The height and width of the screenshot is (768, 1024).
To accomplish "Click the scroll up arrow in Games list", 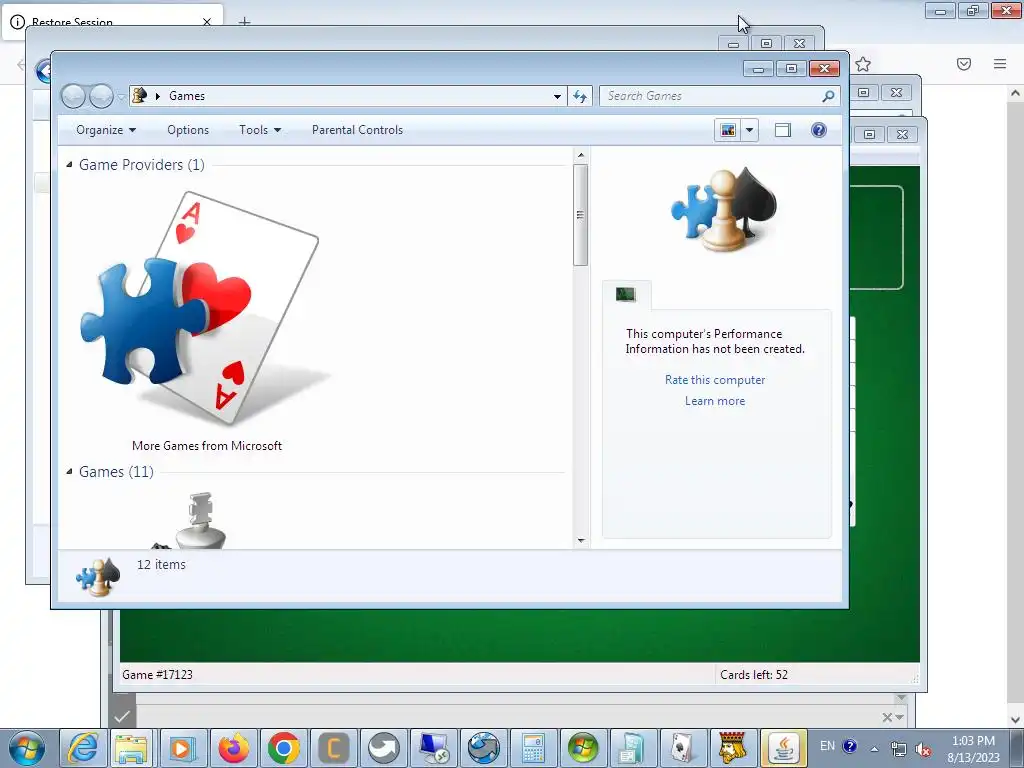I will coord(581,155).
